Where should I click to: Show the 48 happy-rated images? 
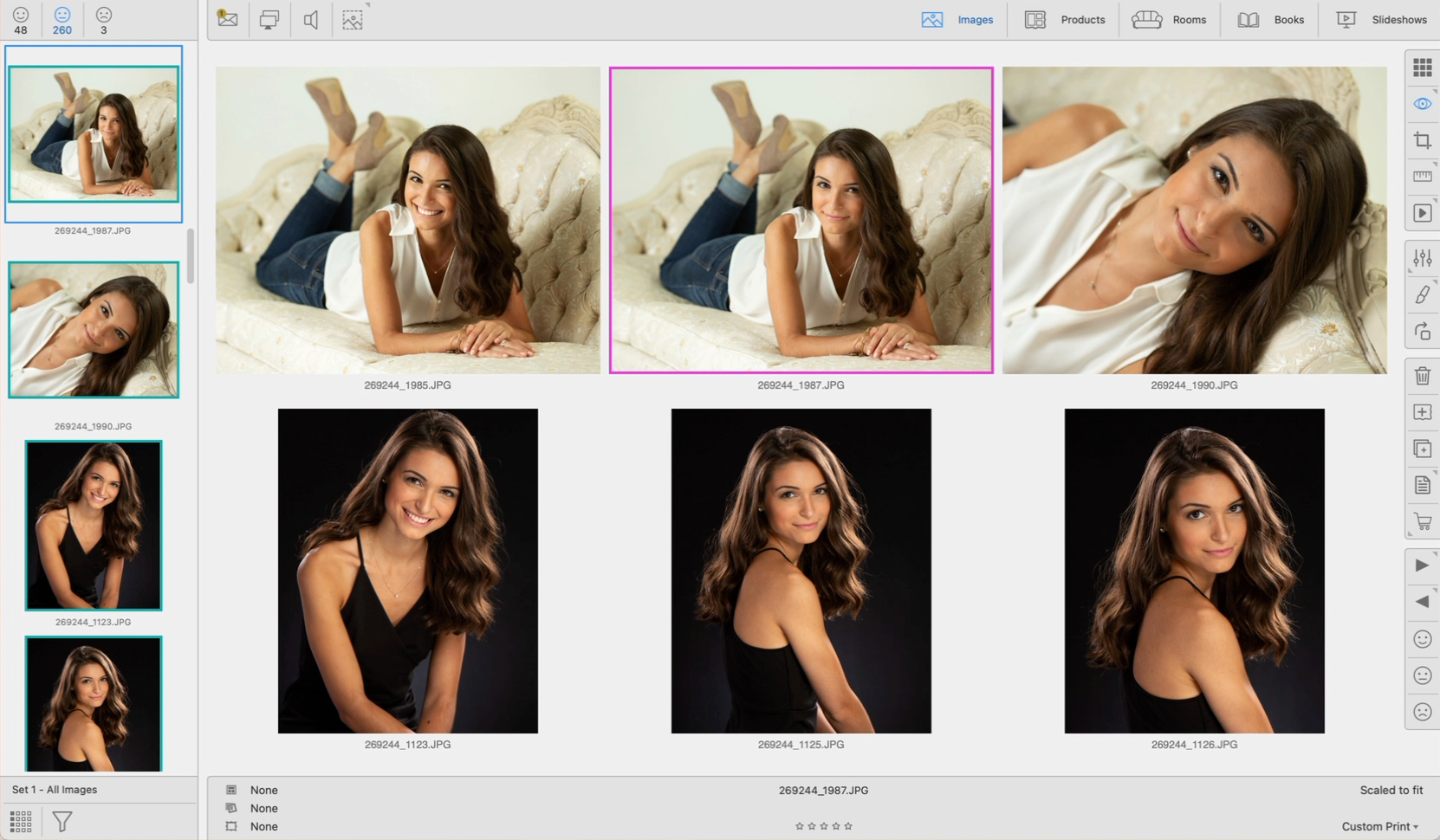[x=21, y=20]
